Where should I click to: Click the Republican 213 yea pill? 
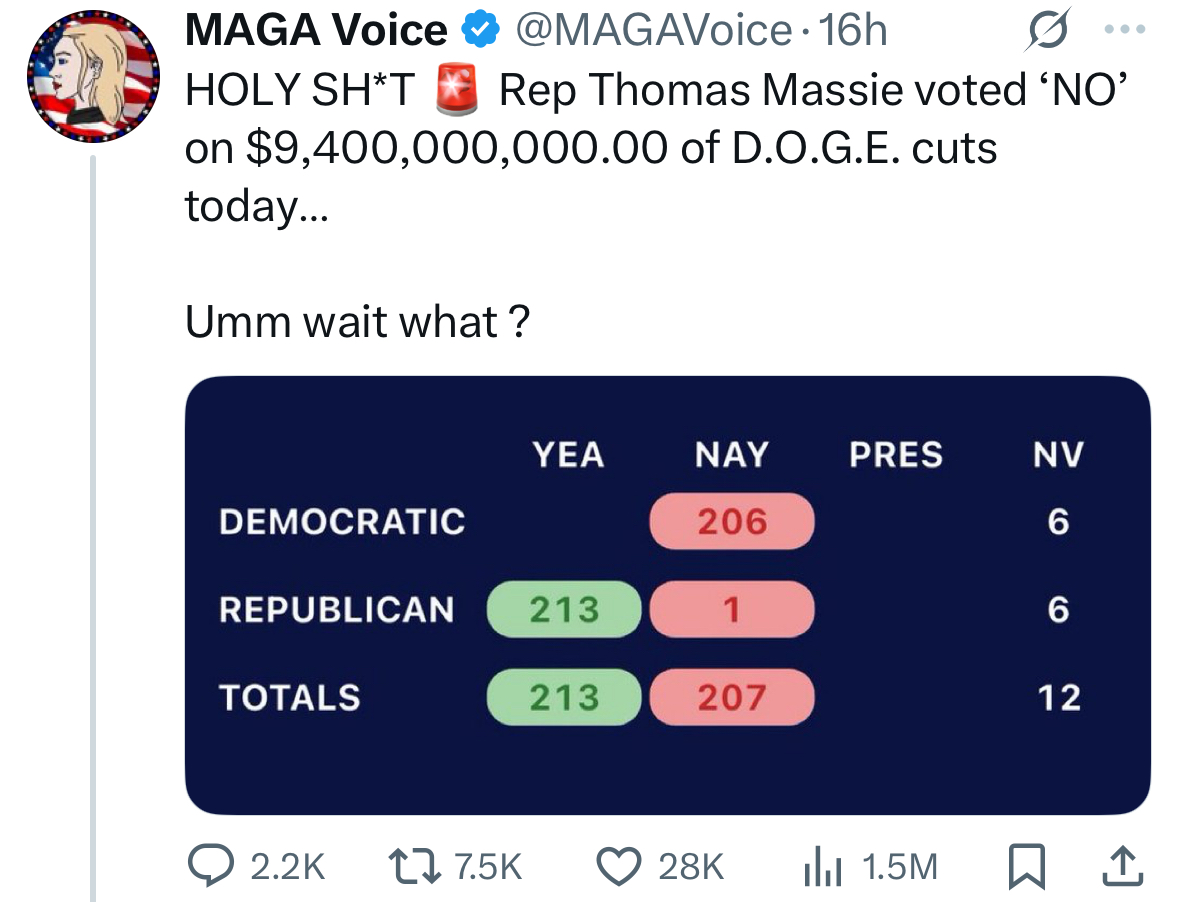pos(564,609)
